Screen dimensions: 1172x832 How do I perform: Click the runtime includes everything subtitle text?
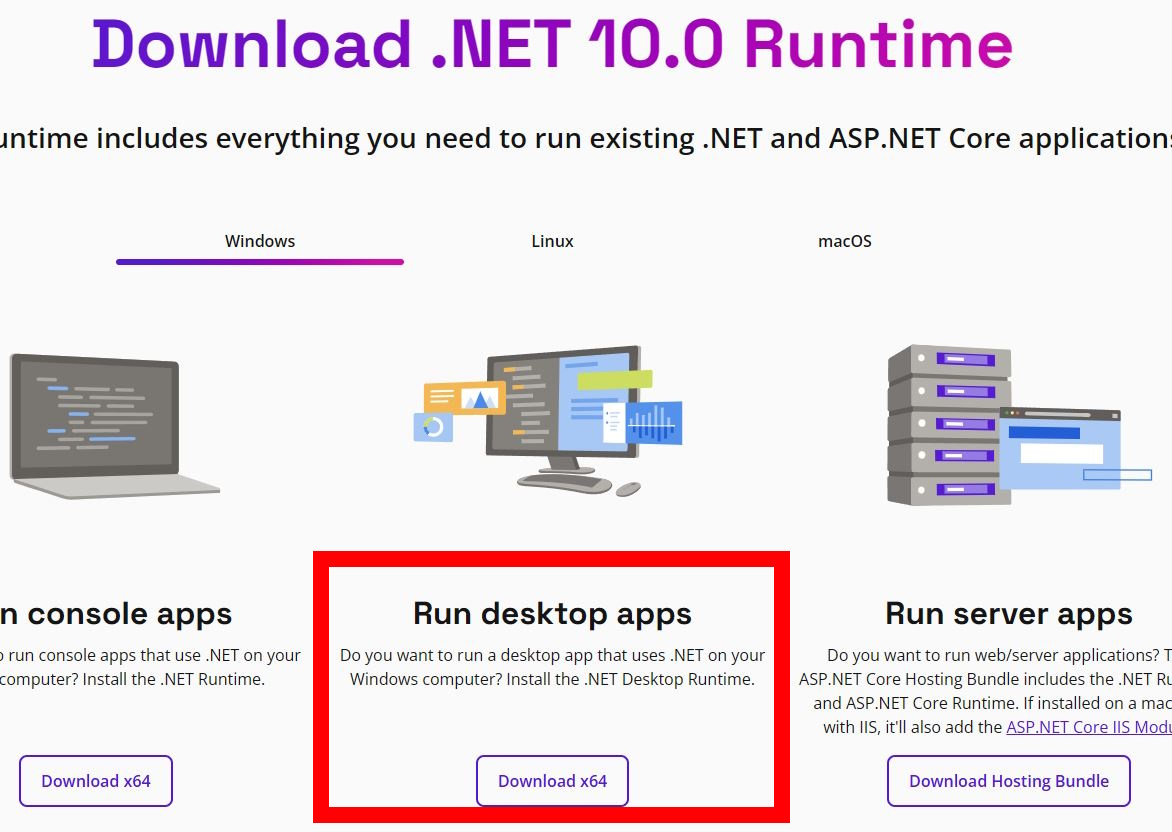[x=586, y=138]
